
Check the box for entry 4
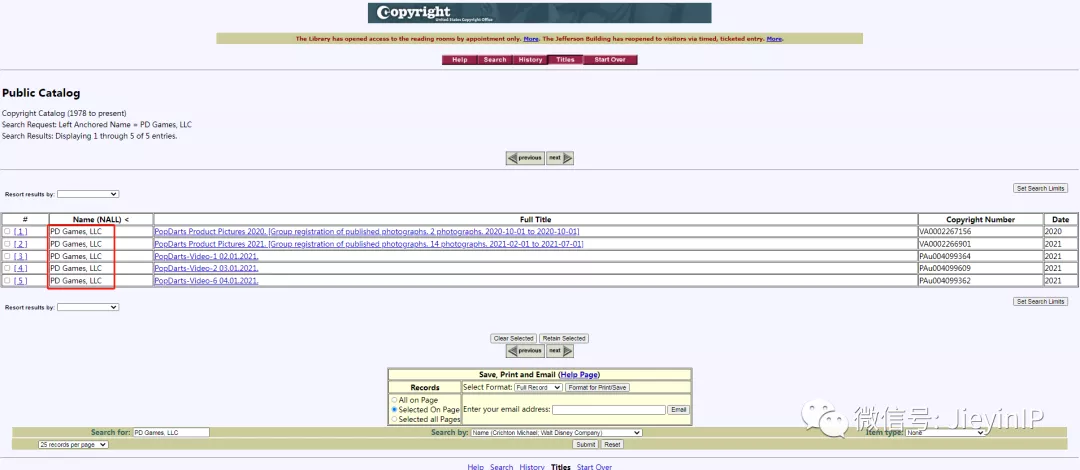7,268
